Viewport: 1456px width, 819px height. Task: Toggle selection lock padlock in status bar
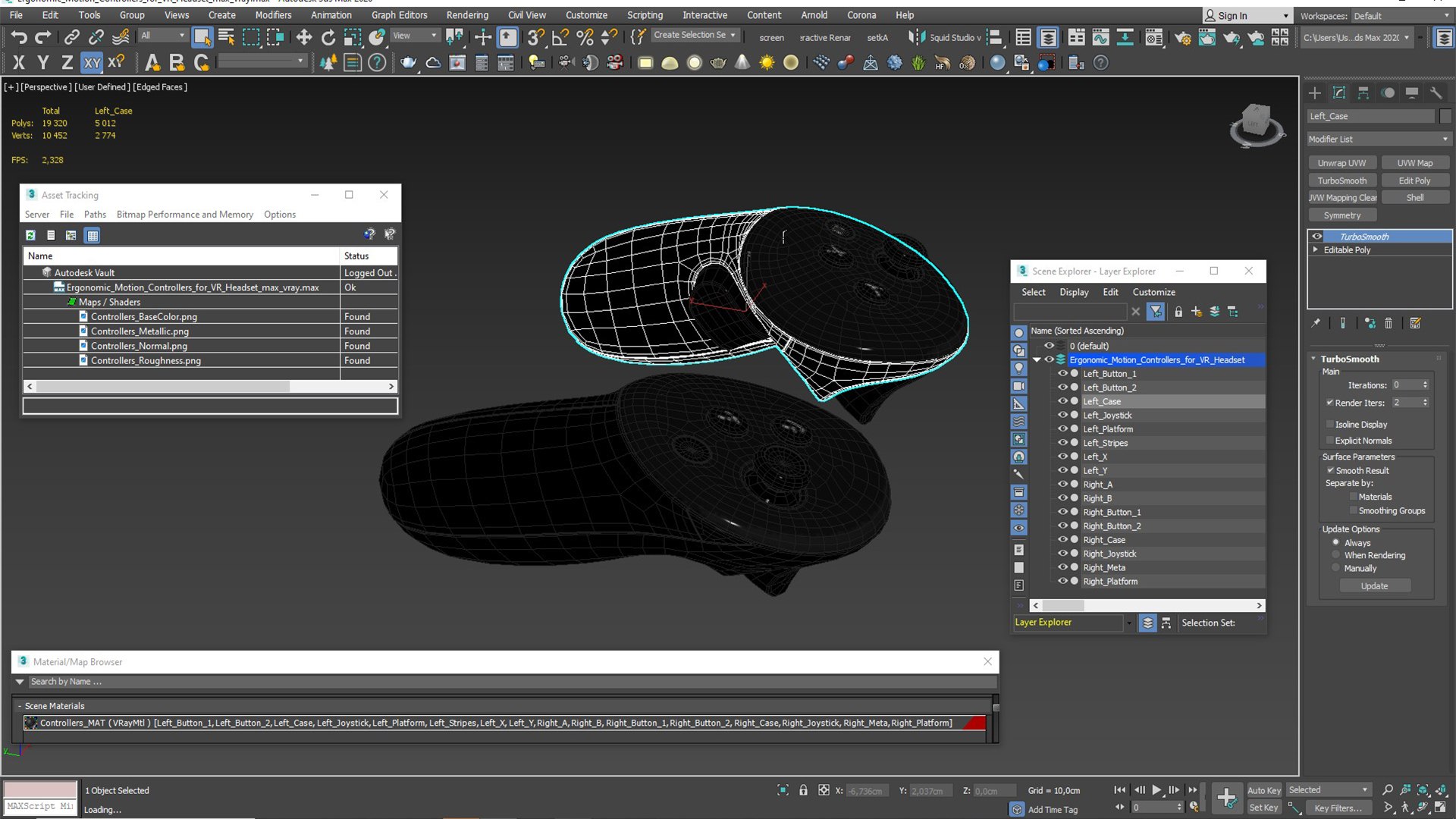(x=803, y=790)
